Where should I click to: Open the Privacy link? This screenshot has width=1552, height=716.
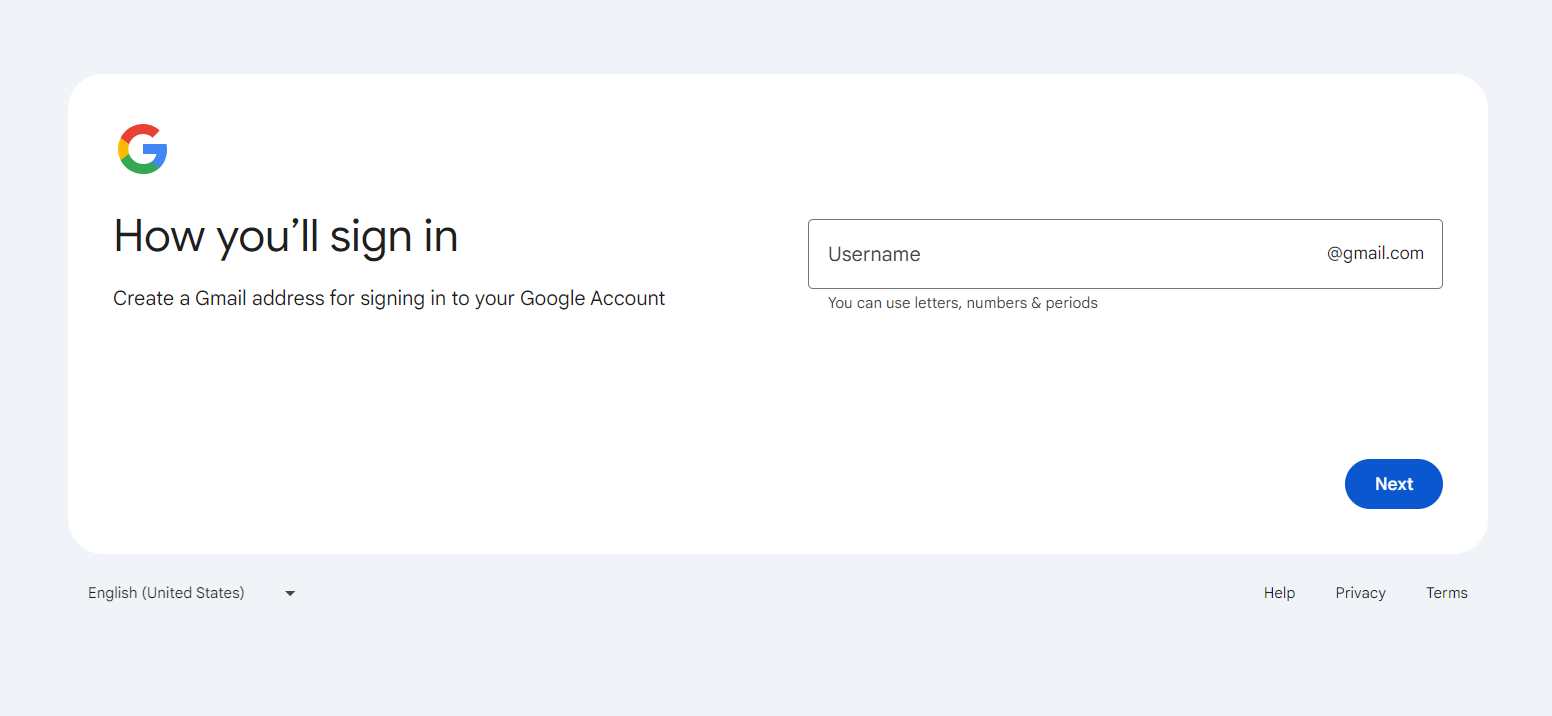coord(1360,593)
